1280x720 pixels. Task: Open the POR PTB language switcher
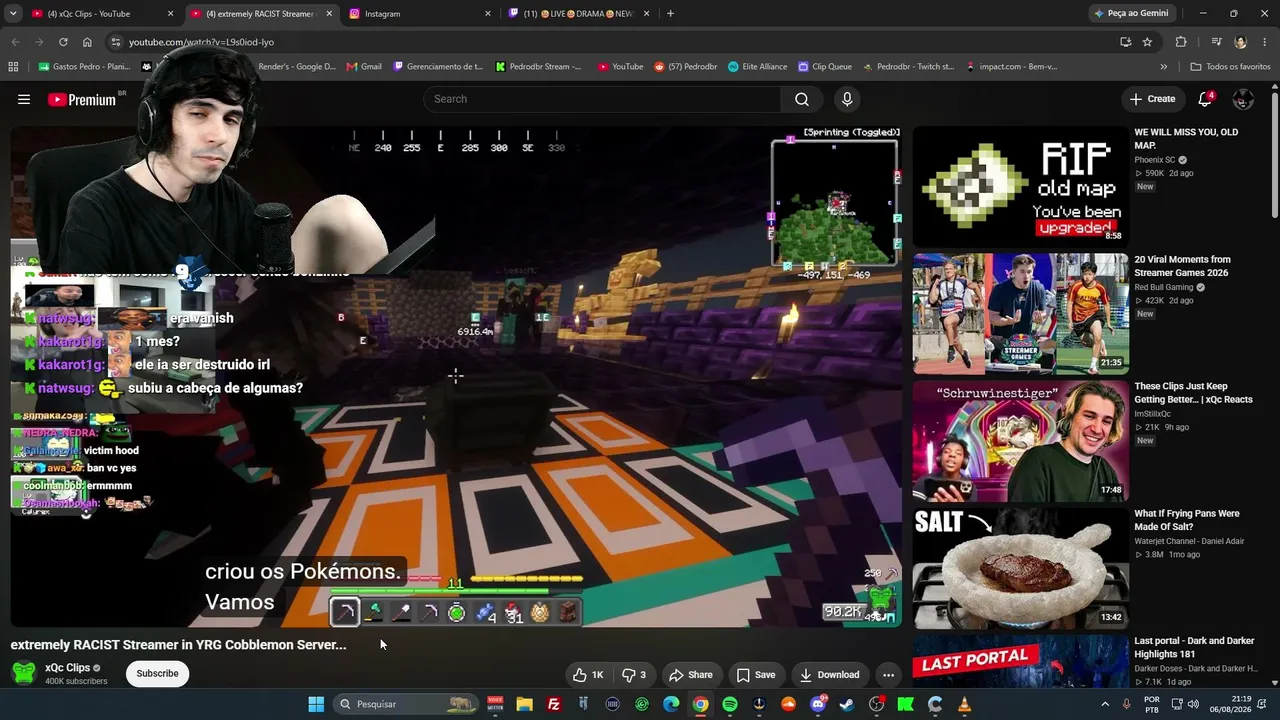(1152, 704)
